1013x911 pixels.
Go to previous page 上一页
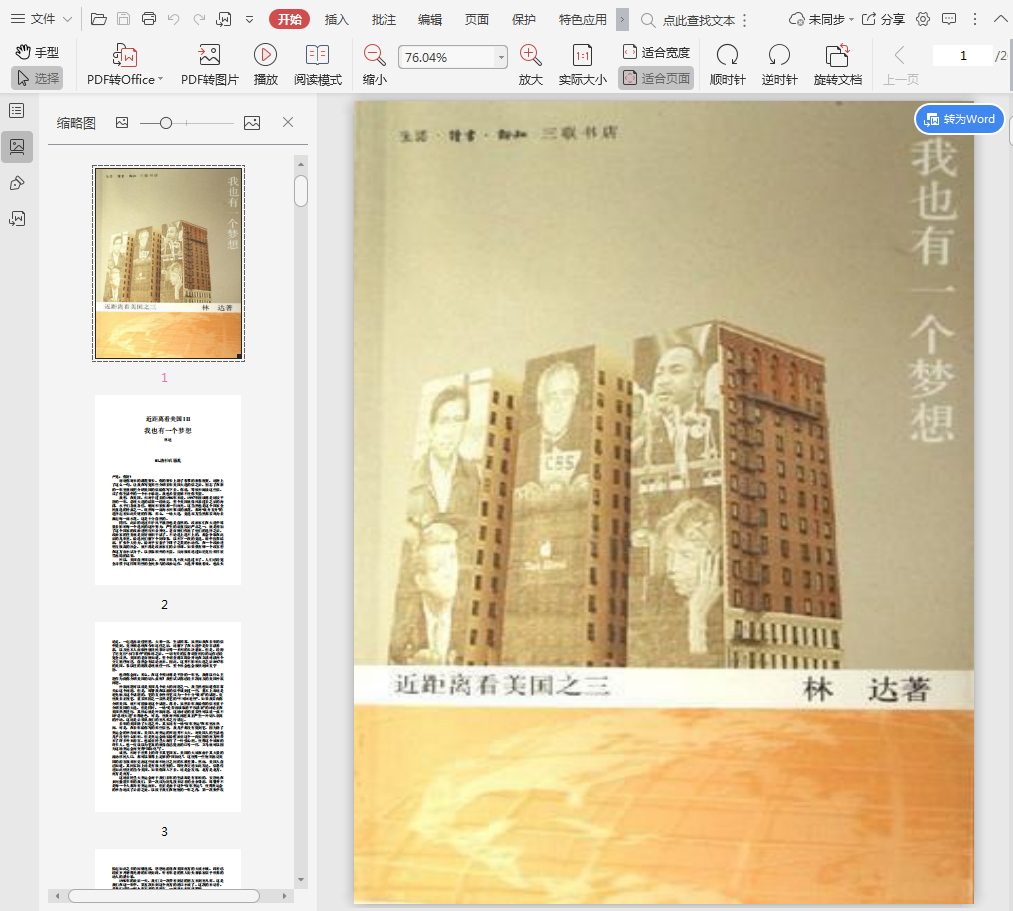901,65
